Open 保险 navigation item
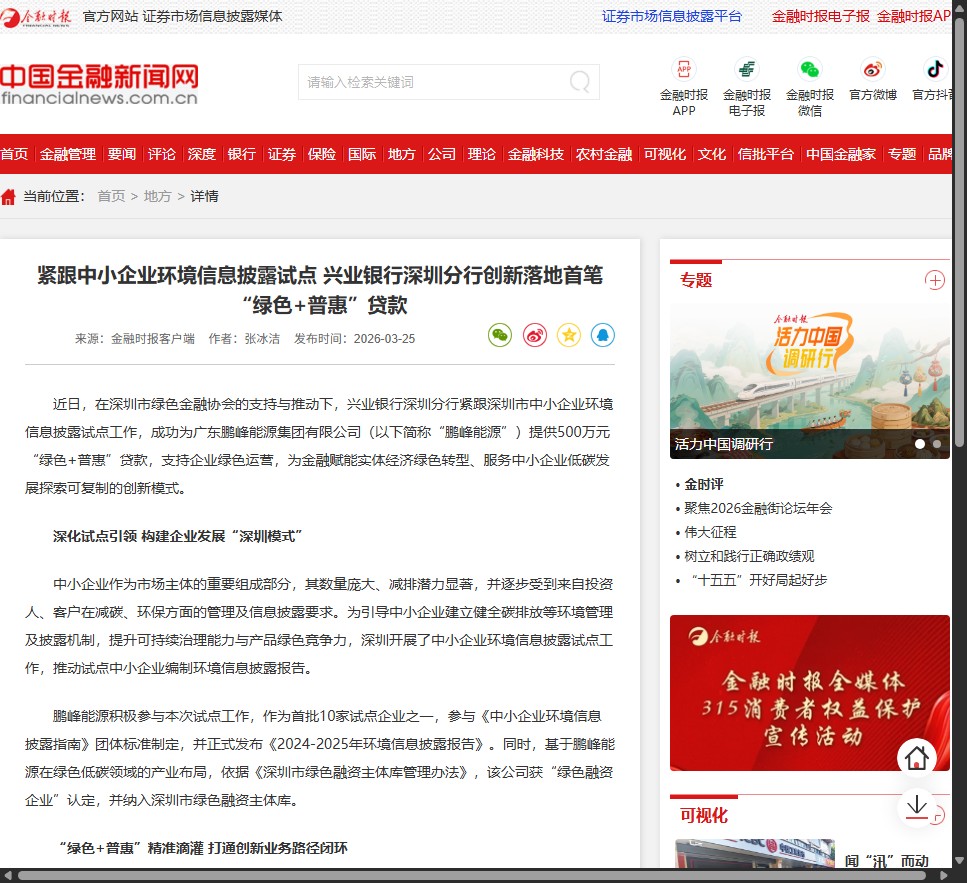 click(x=322, y=154)
